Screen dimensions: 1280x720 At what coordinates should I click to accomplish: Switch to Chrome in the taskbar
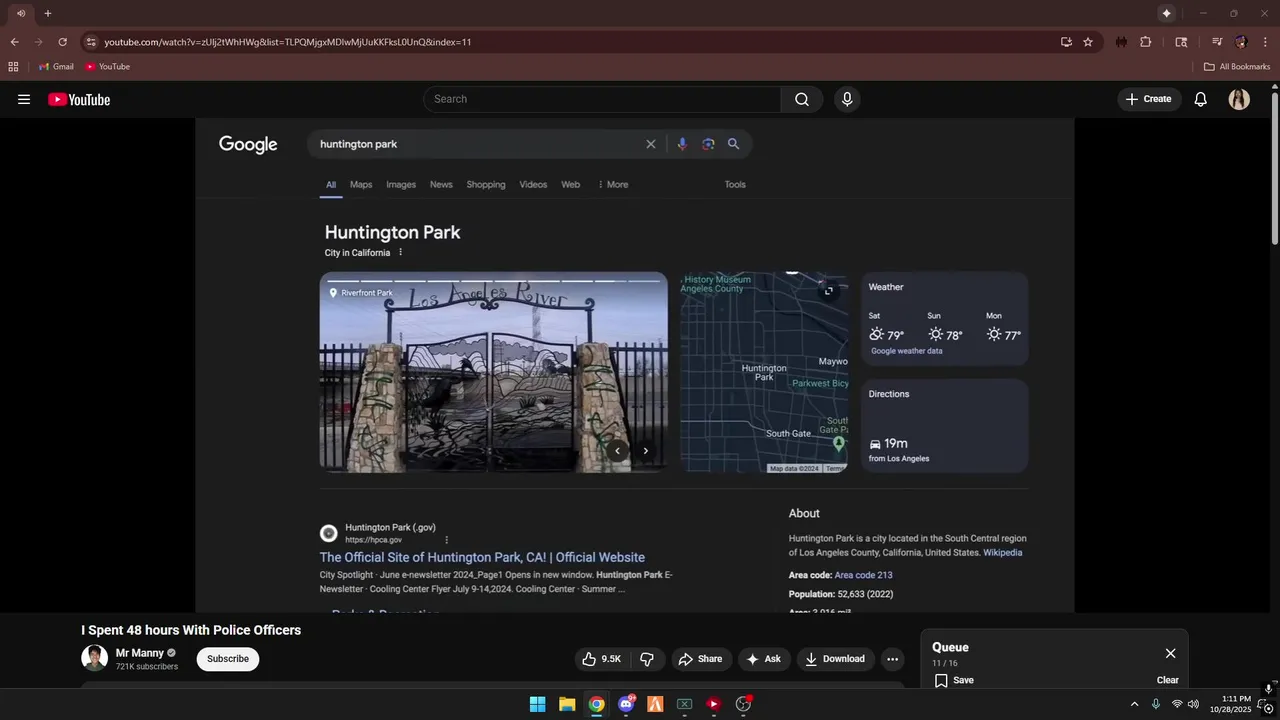[596, 704]
